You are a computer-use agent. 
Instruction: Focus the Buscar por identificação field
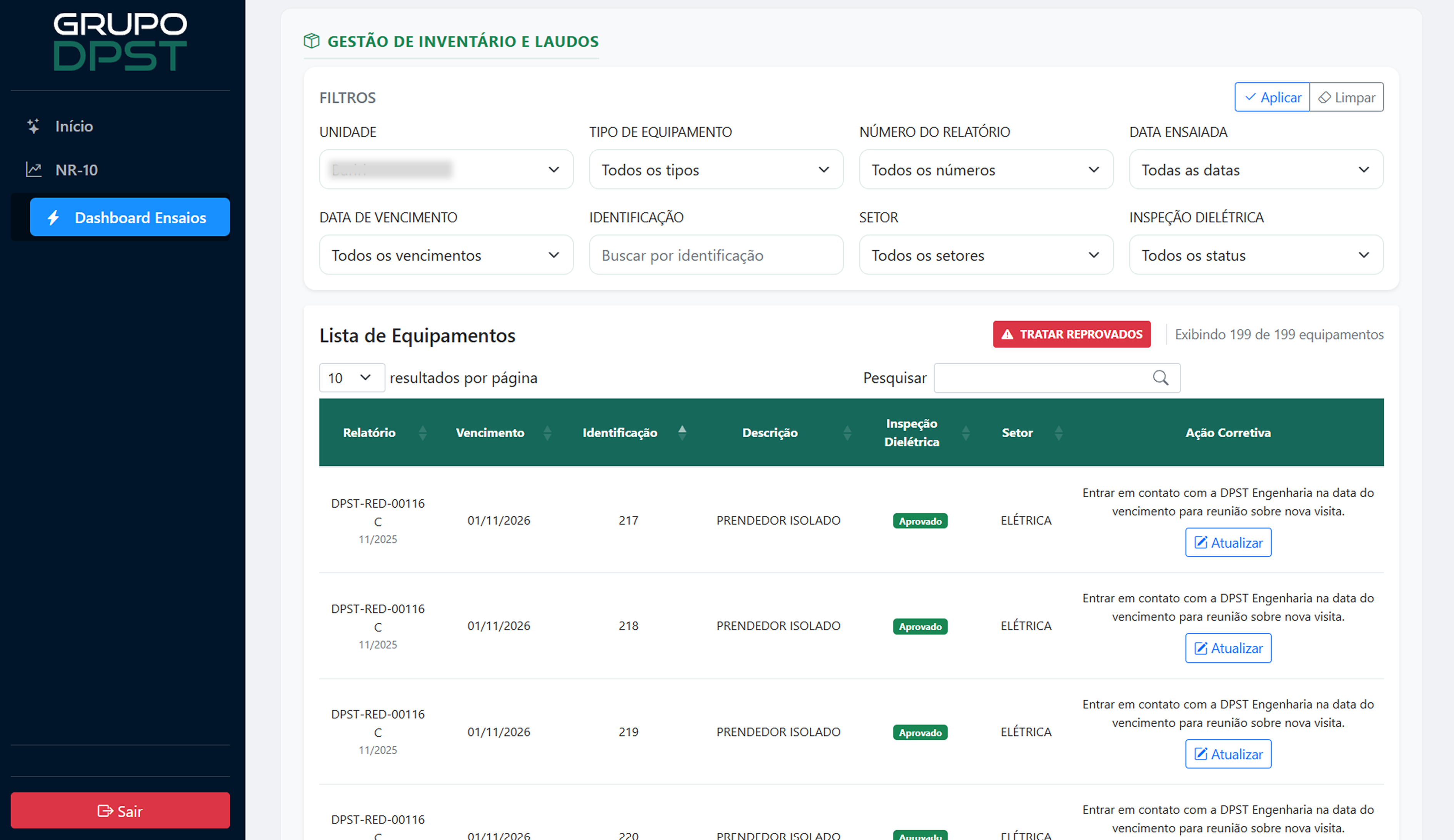(x=716, y=255)
